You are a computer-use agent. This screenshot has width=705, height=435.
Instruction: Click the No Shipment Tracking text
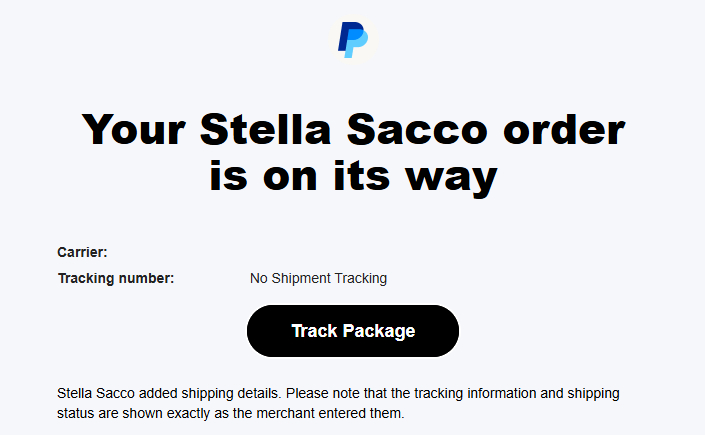[318, 278]
